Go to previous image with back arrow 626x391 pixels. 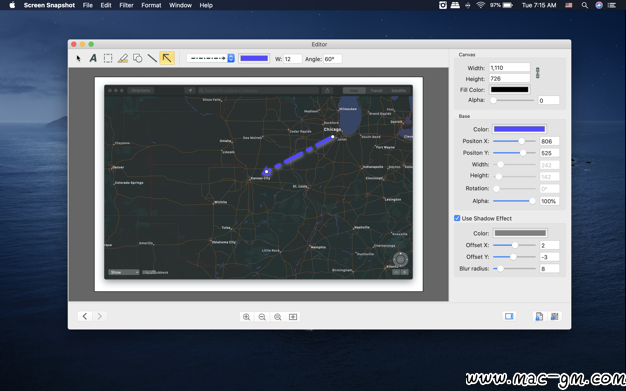(85, 316)
